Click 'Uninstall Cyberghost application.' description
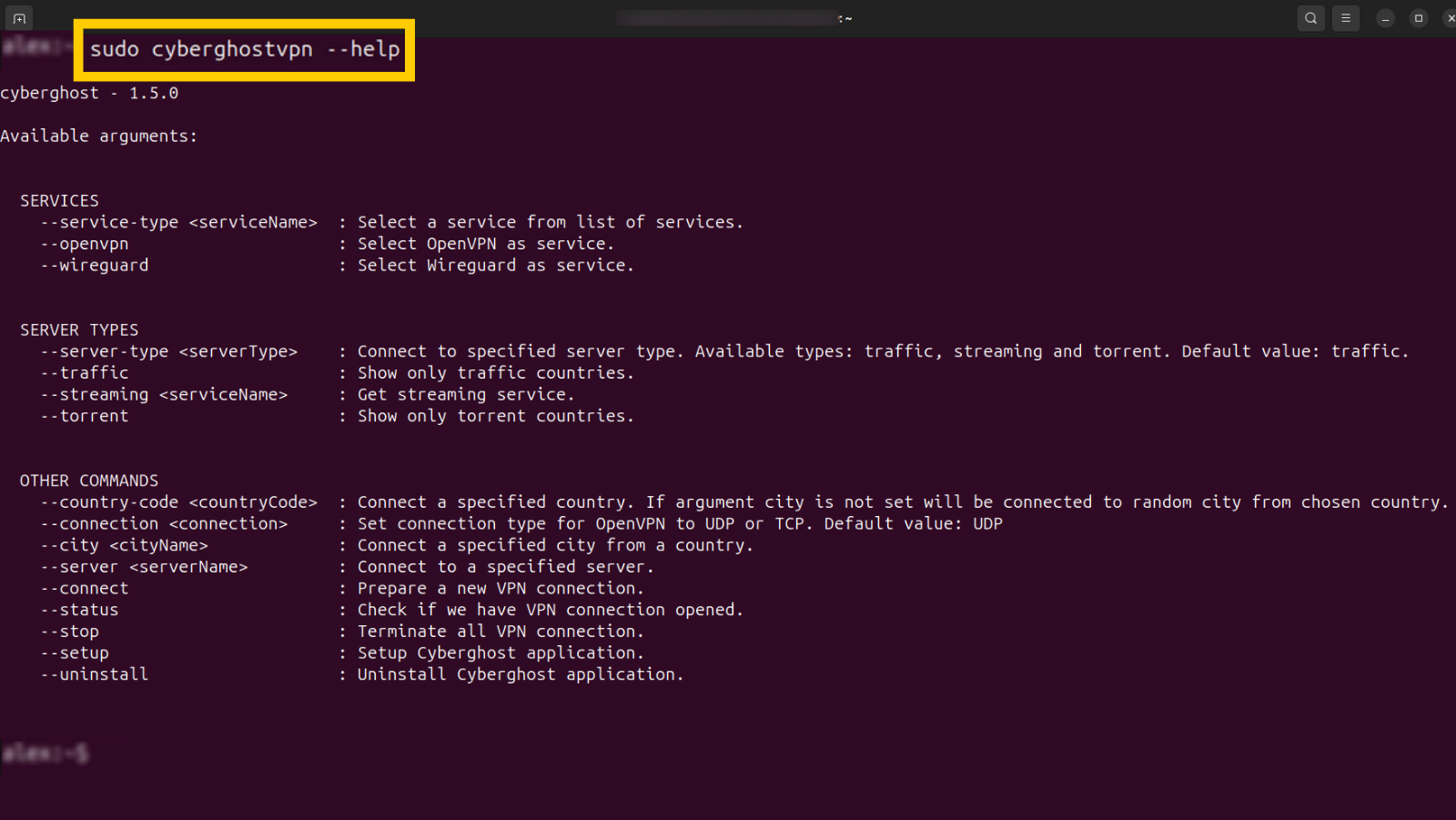1456x820 pixels. click(x=521, y=674)
